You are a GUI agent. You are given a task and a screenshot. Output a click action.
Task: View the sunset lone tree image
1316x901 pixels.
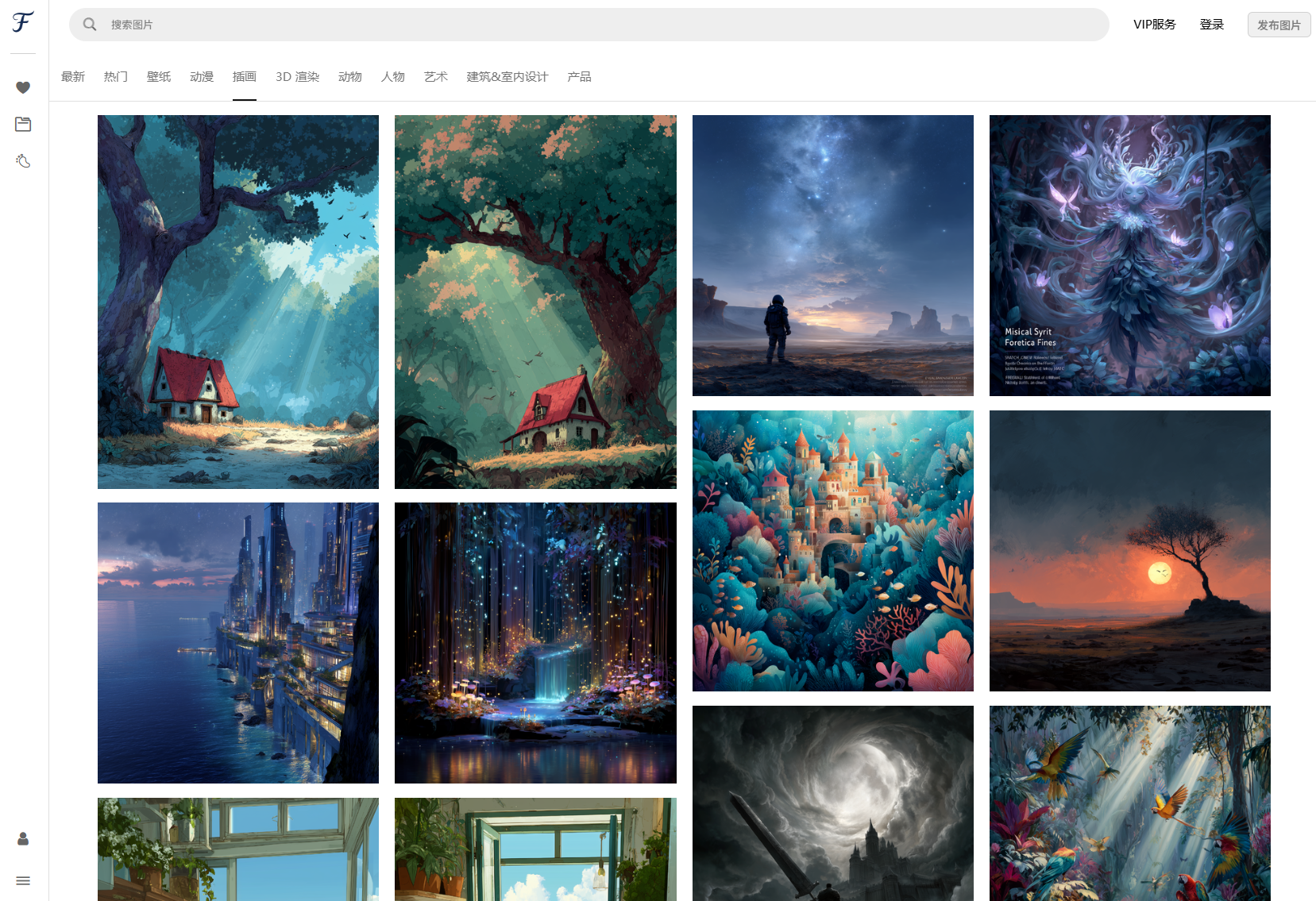point(1129,551)
